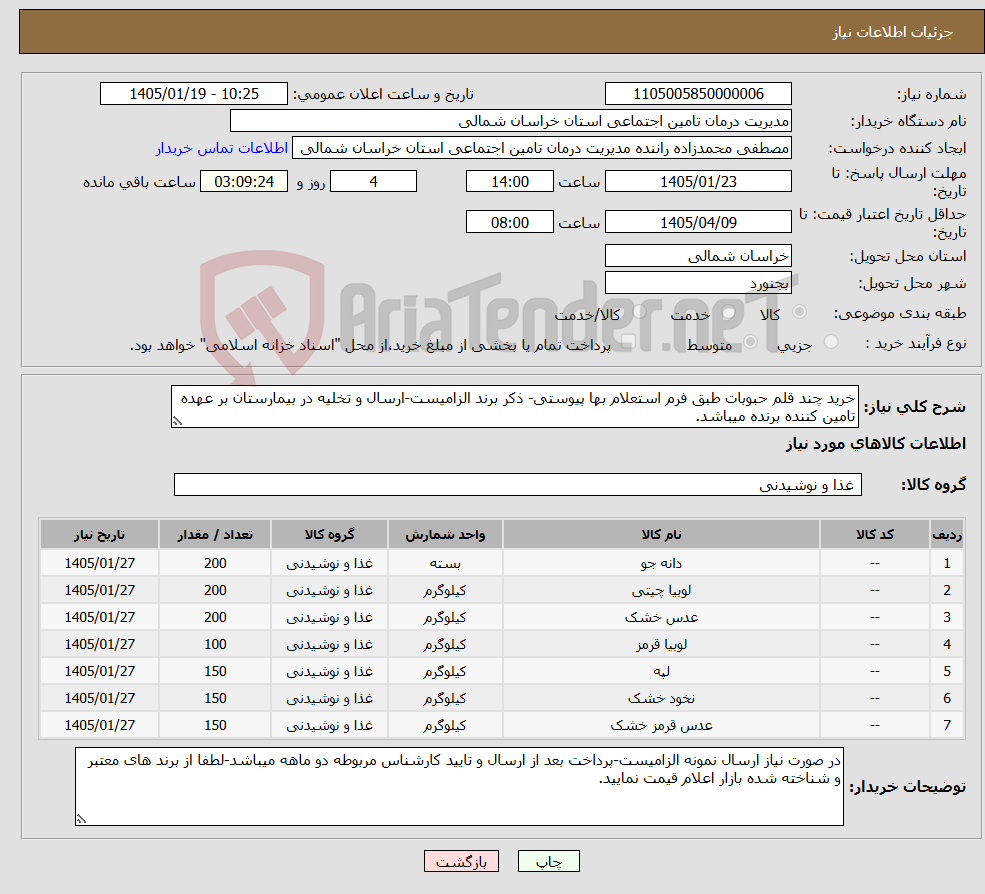Viewport: 985px width, 894px height.
Task: Click quantity 200 in the عدس خشک row
Action: (x=215, y=618)
